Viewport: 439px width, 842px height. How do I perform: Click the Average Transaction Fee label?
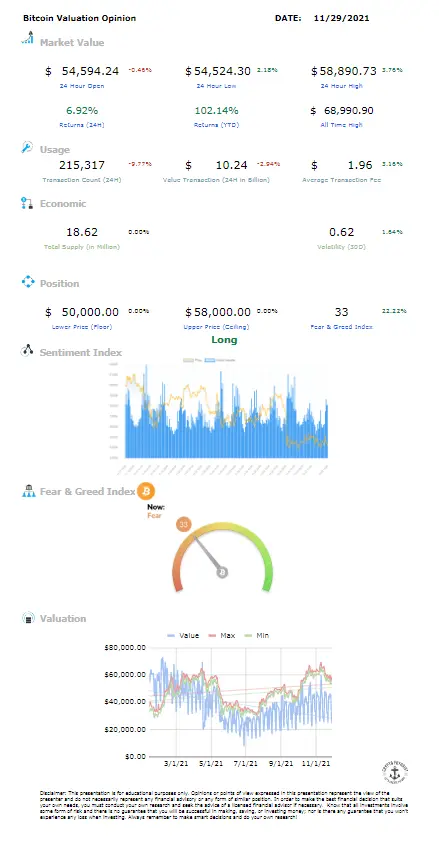(x=342, y=180)
